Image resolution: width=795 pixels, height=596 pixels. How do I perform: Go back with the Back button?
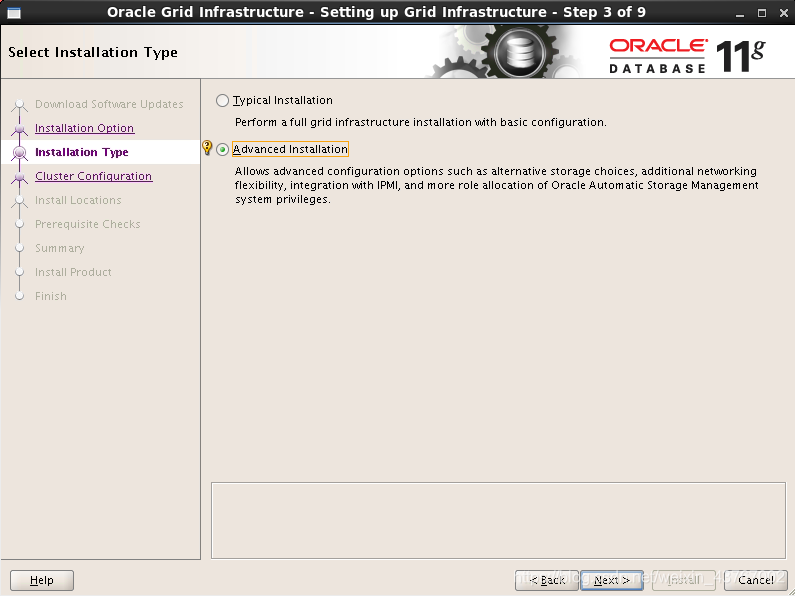pyautogui.click(x=547, y=580)
